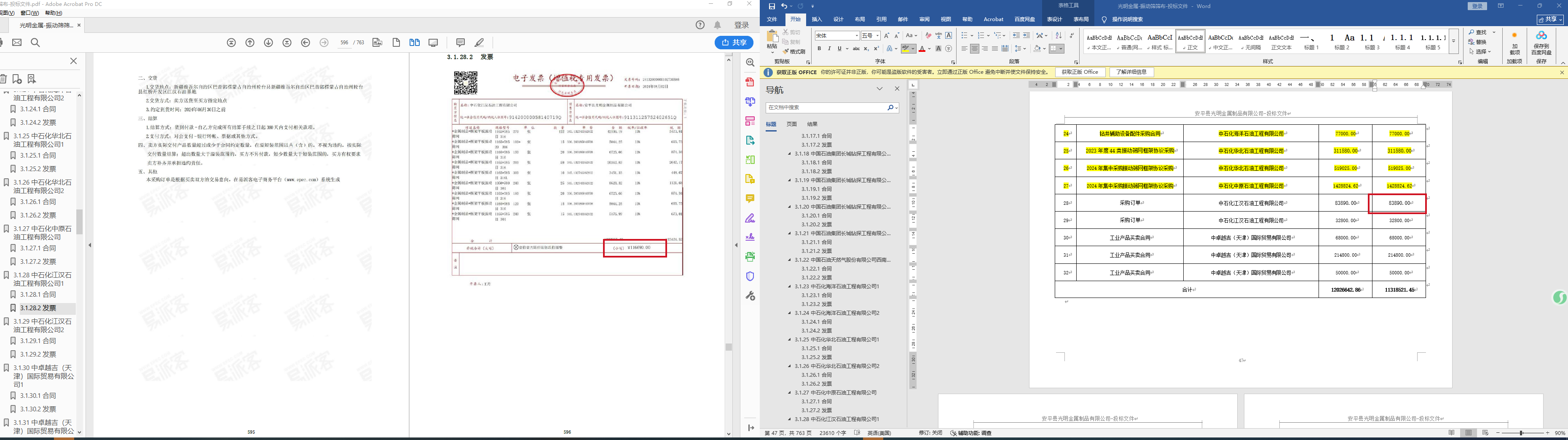The image size is (1568, 440).
Task: Click the Sort icon in Word paragraph group
Action: coord(1059,36)
